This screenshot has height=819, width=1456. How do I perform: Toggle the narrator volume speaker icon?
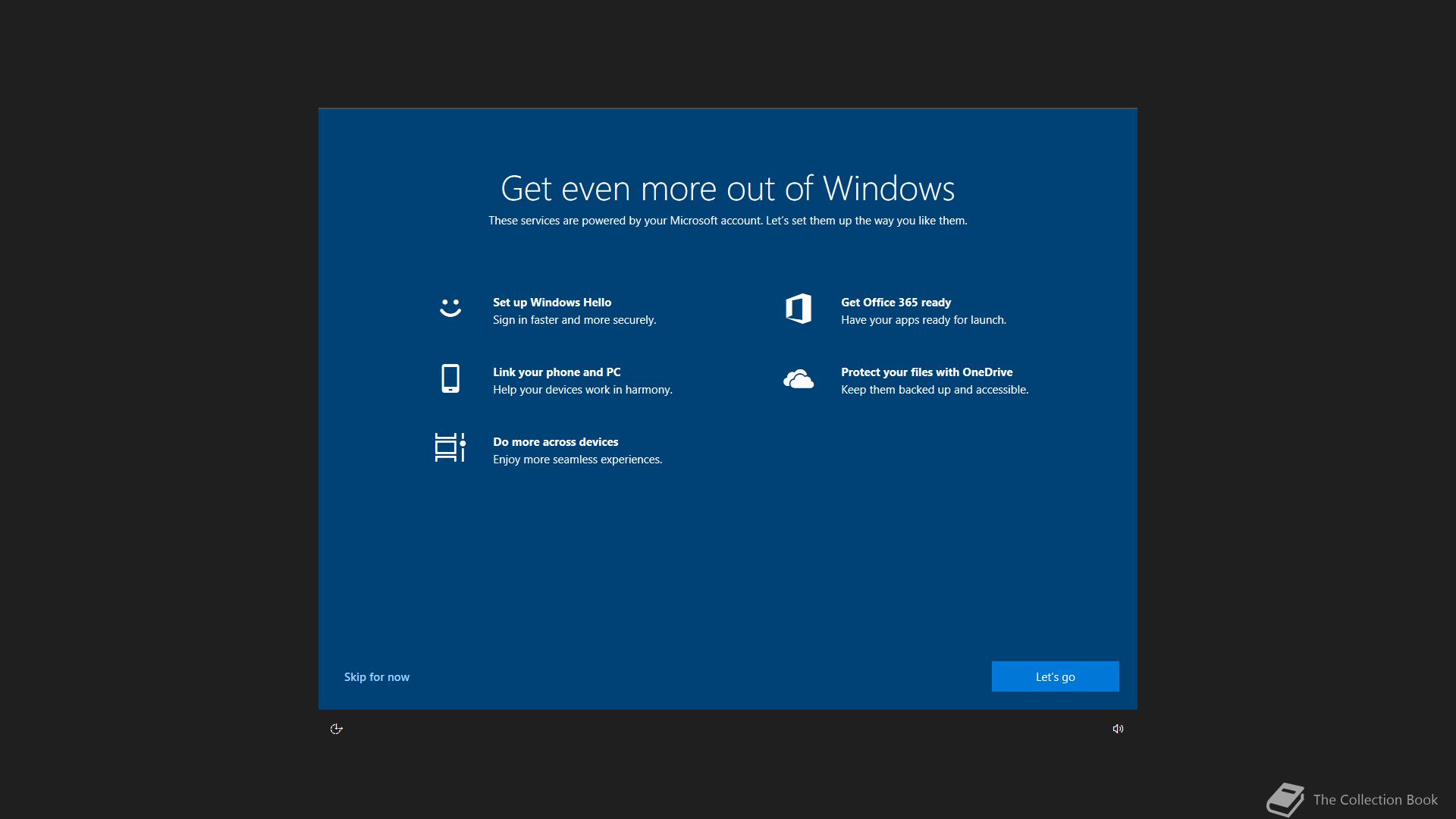point(1118,729)
